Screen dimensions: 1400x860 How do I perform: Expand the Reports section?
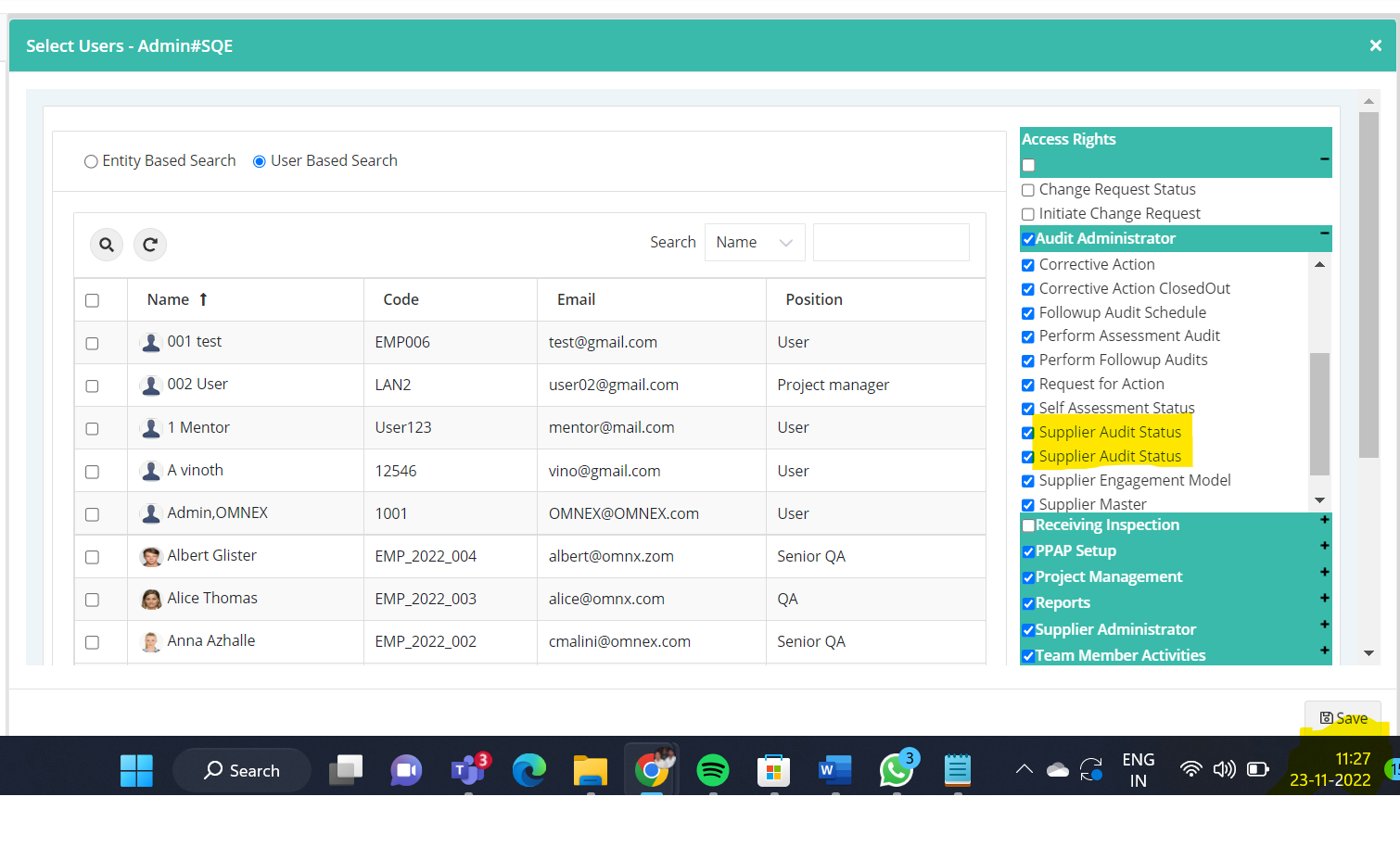1325,598
